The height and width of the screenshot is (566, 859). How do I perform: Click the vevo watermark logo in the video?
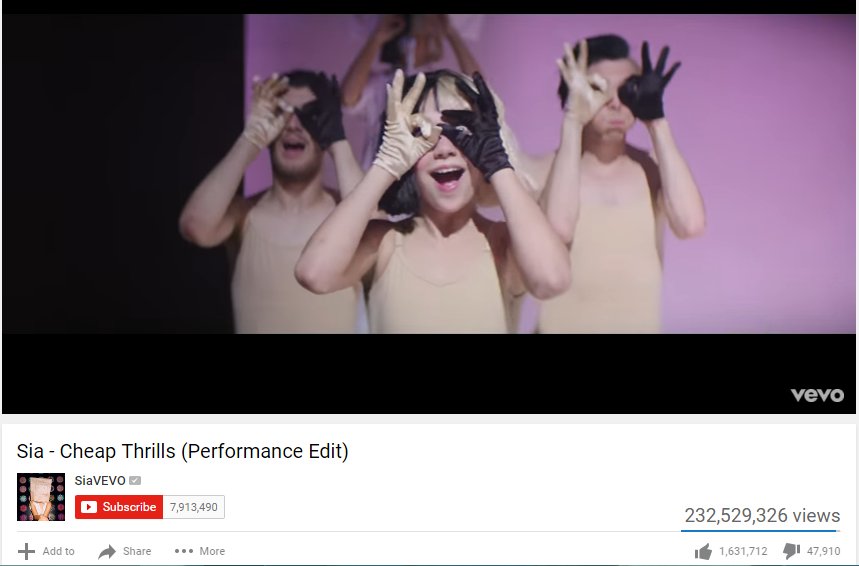pyautogui.click(x=817, y=395)
